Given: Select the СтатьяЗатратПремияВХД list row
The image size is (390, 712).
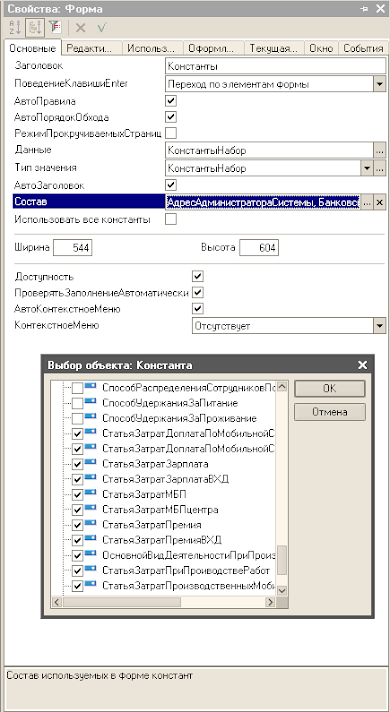Looking at the screenshot, I should [x=162, y=540].
